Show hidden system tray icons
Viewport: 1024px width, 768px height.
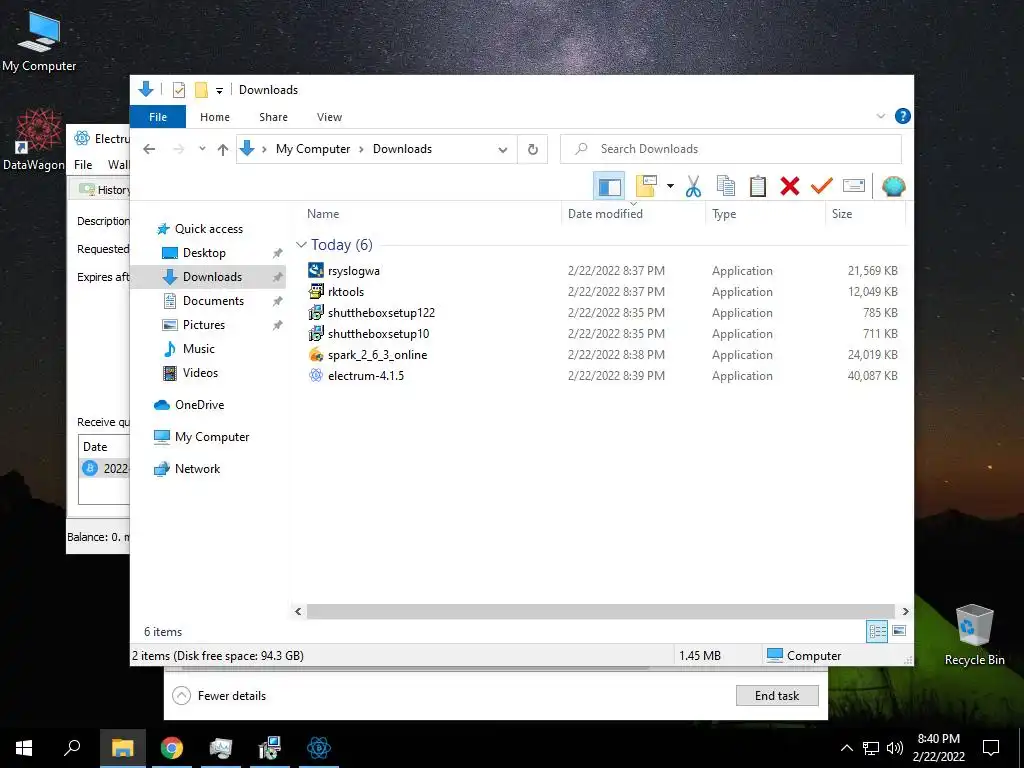846,748
